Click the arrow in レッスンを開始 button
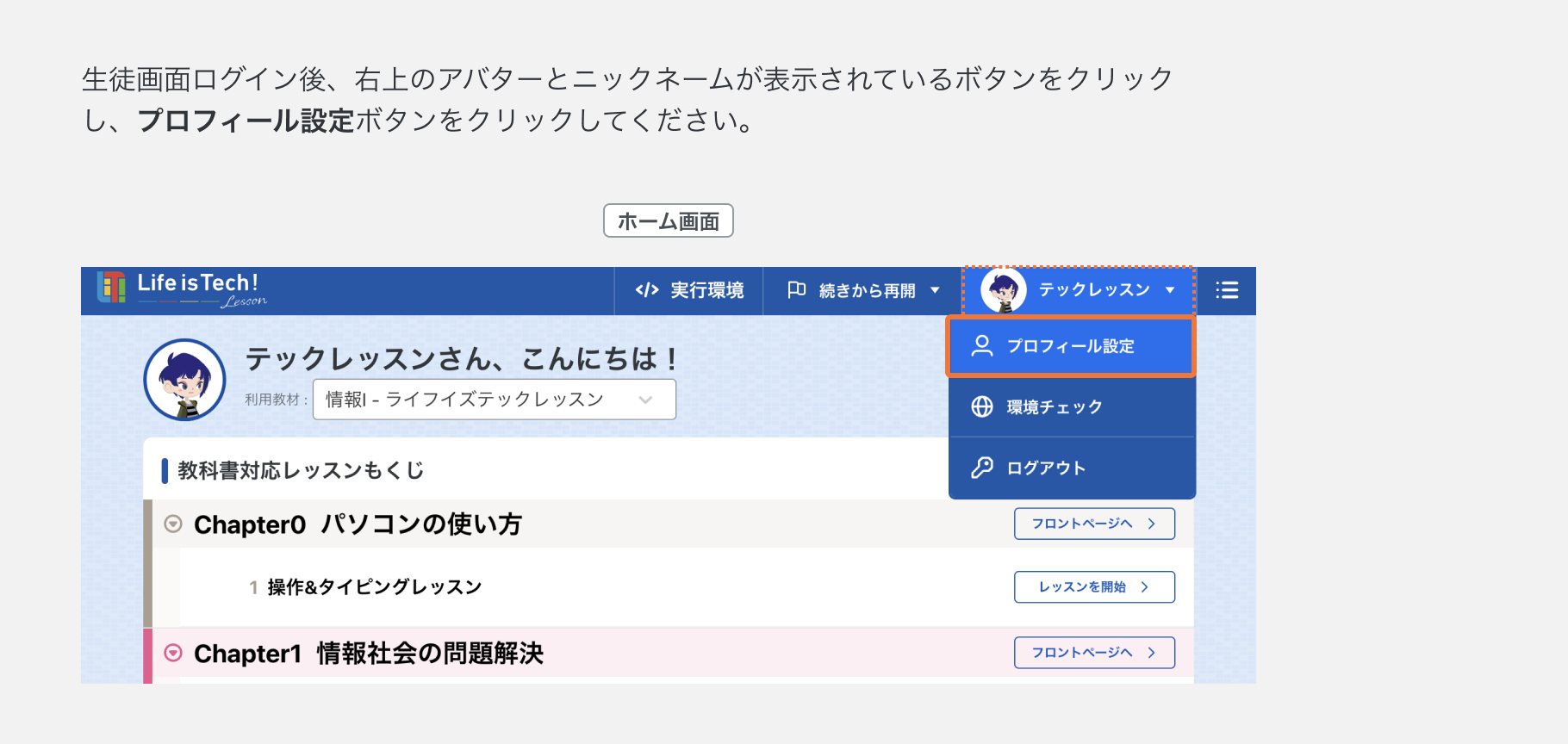Viewport: 1568px width, 744px height. pyautogui.click(x=1145, y=587)
